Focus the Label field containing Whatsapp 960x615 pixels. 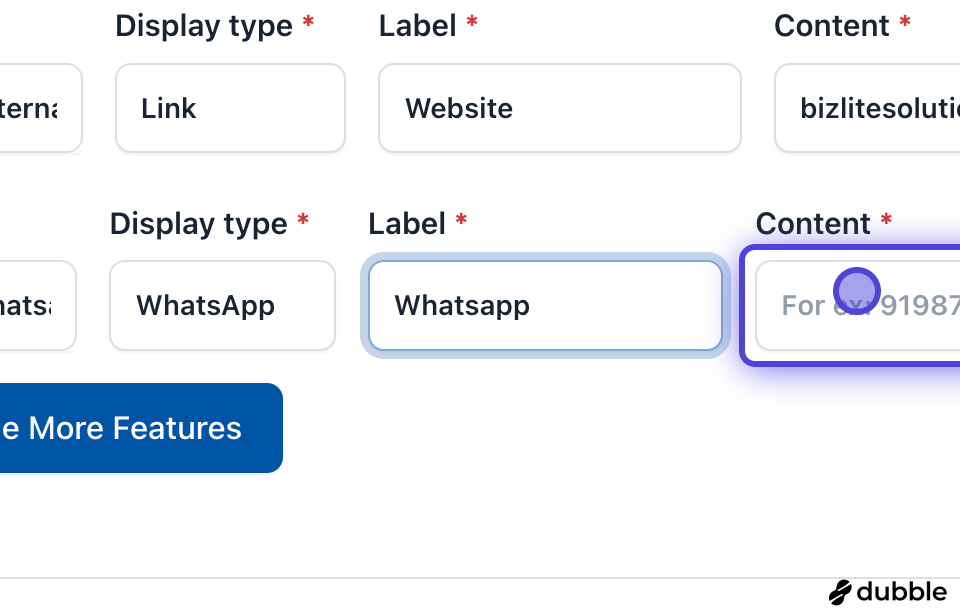tap(545, 305)
